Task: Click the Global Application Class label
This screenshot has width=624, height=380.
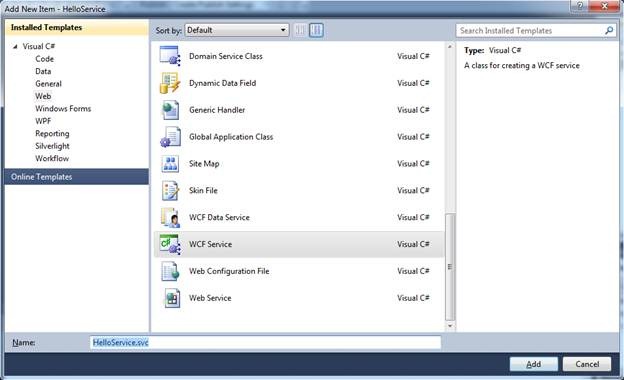Action: point(231,137)
